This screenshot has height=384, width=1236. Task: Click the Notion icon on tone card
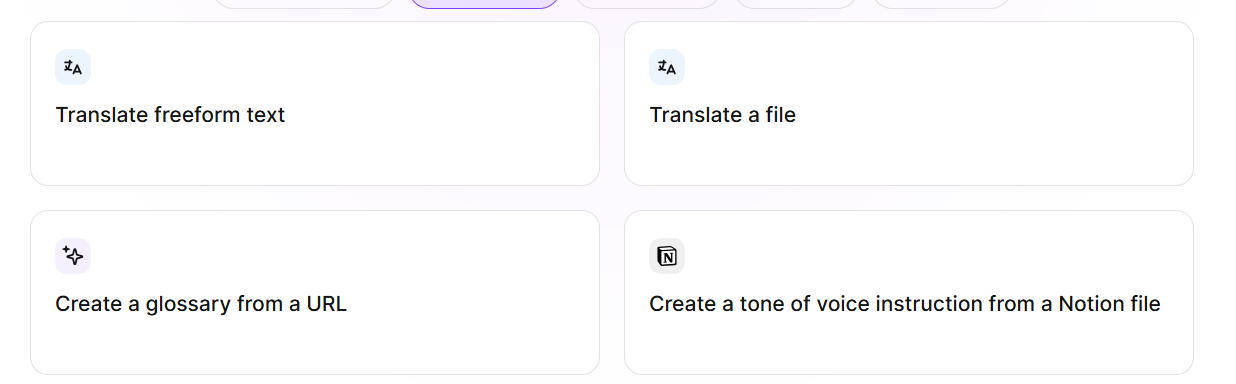click(x=667, y=256)
